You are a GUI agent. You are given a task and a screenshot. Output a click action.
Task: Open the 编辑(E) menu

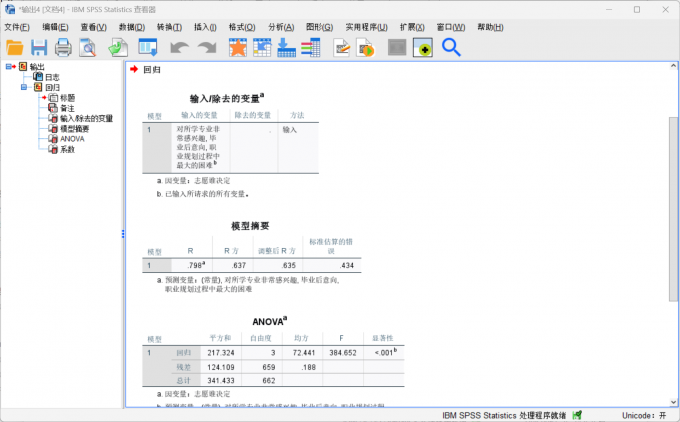[55, 27]
